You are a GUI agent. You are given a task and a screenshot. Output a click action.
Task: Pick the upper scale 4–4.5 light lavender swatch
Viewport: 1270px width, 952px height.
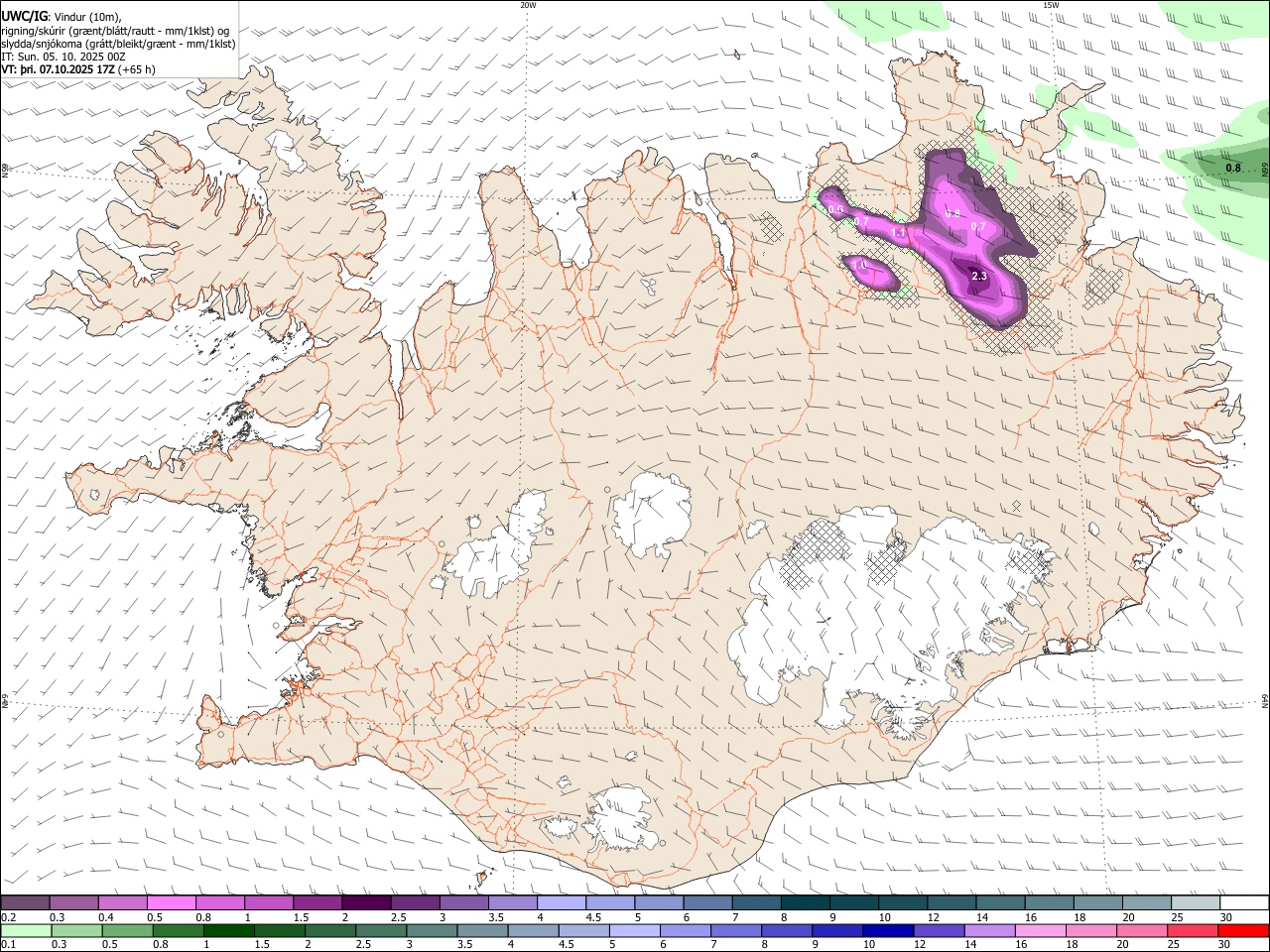561,902
